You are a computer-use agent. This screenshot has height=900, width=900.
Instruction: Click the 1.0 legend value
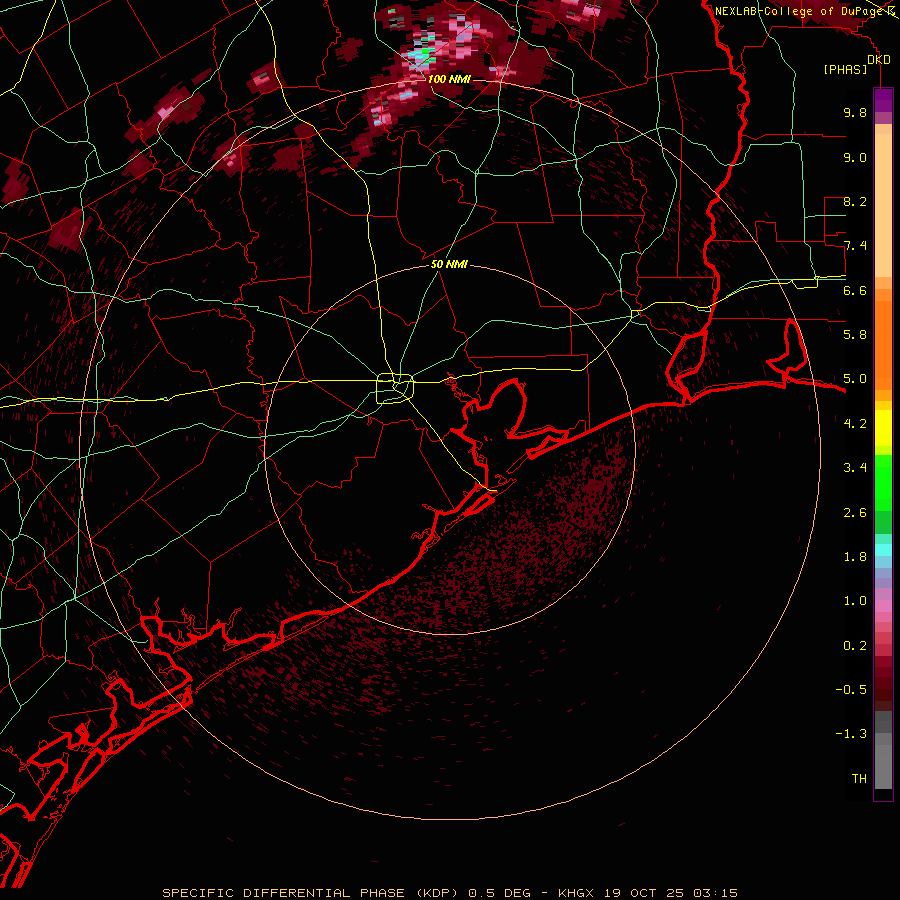coord(855,600)
